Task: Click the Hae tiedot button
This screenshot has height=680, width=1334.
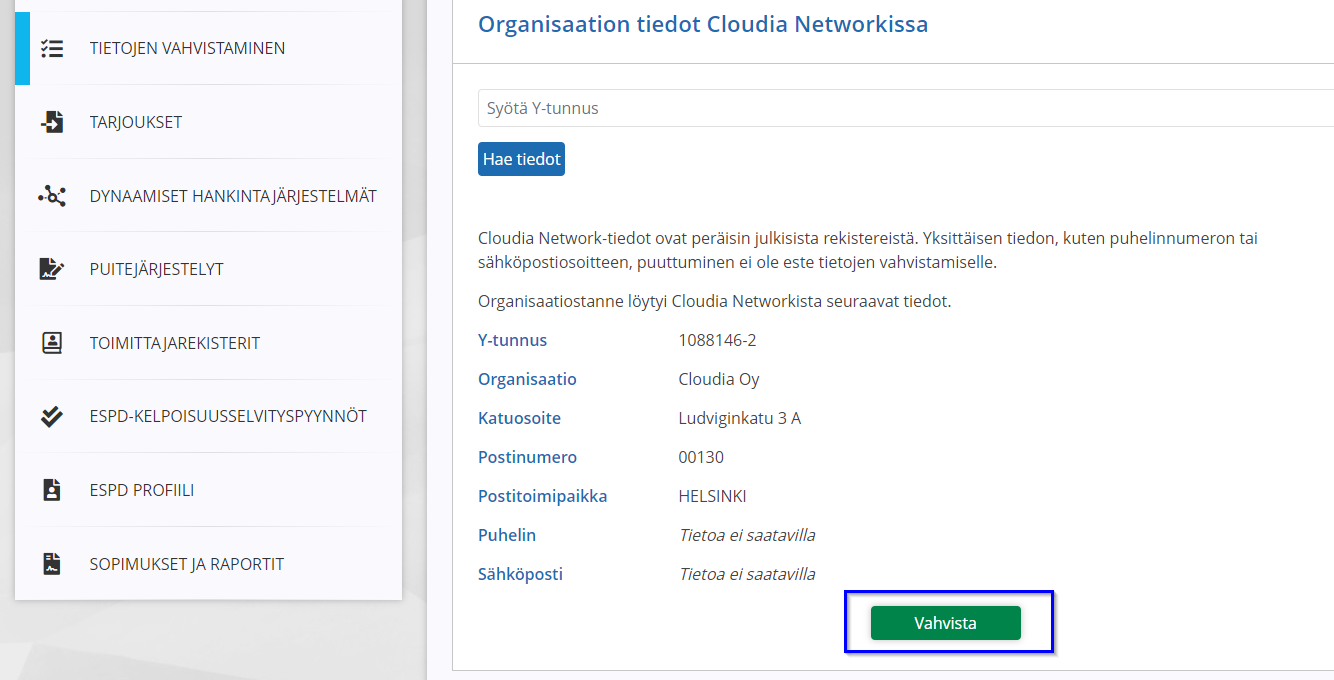Action: coord(521,159)
